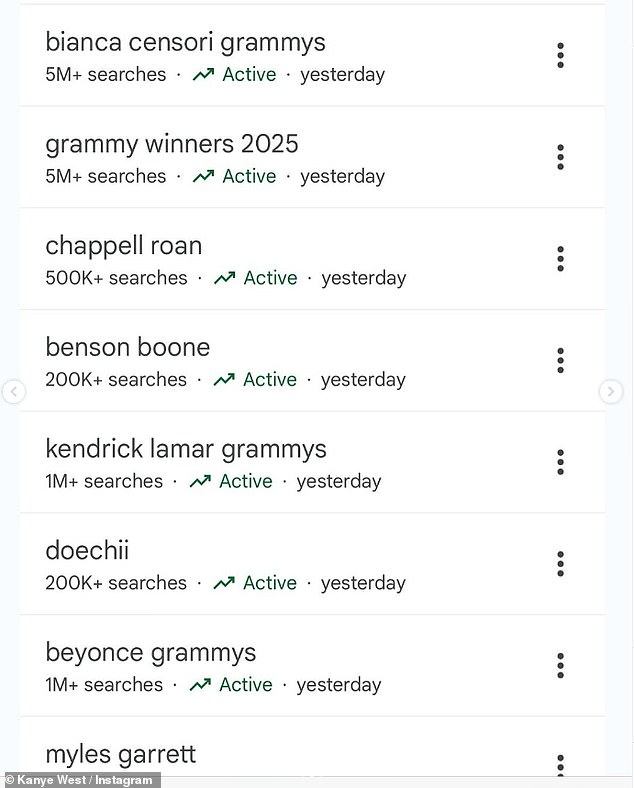634x788 pixels.
Task: Open more options for chappell roan
Action: click(560, 259)
